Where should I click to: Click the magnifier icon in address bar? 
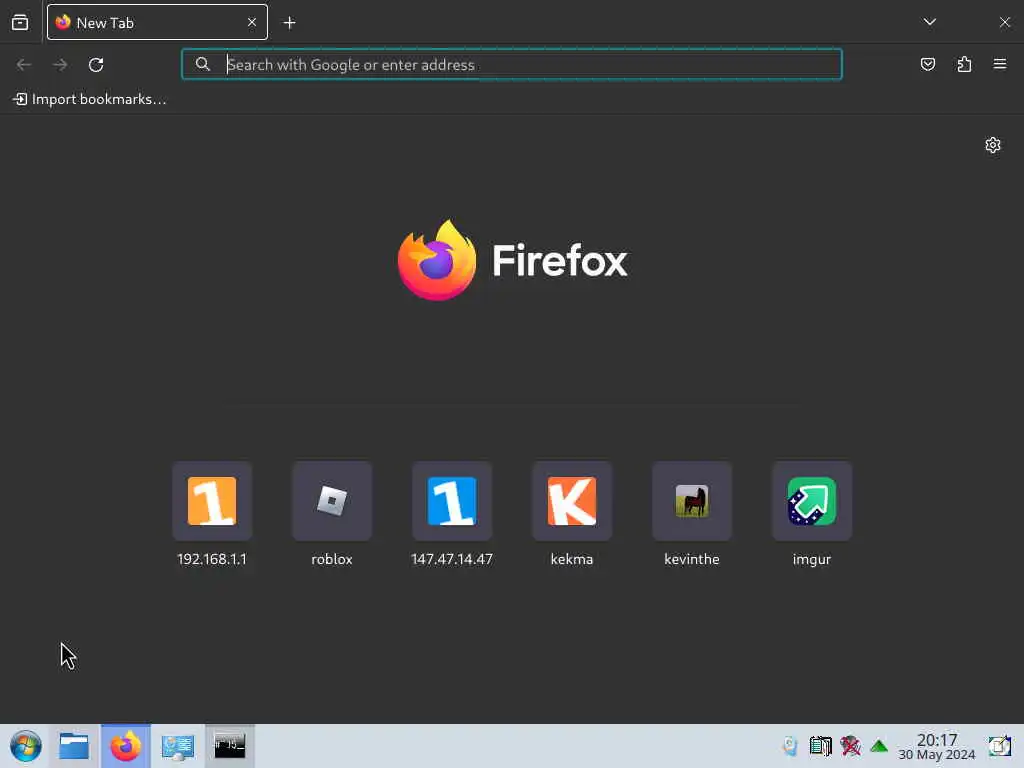pos(202,64)
